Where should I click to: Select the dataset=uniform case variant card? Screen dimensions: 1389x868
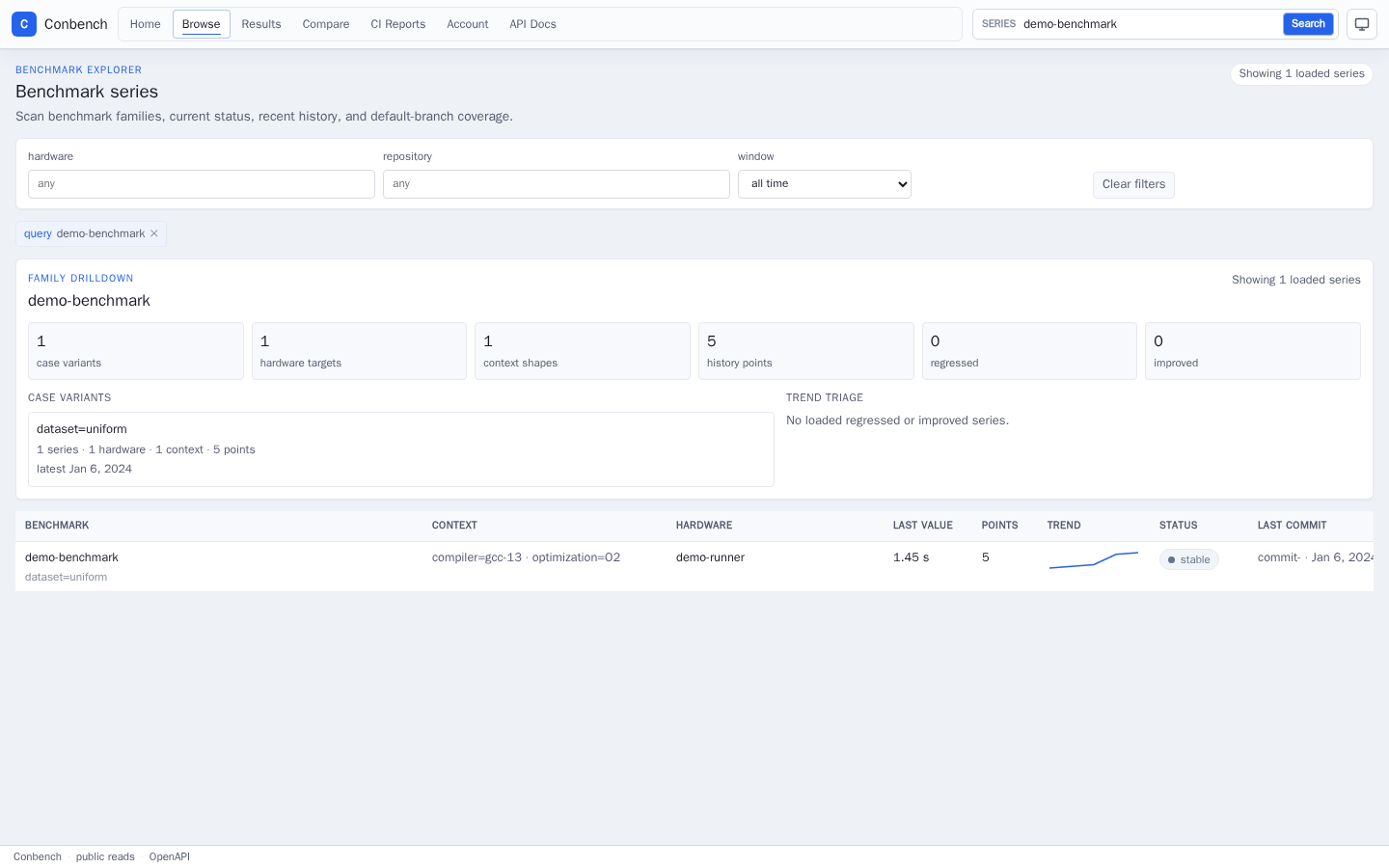(401, 449)
